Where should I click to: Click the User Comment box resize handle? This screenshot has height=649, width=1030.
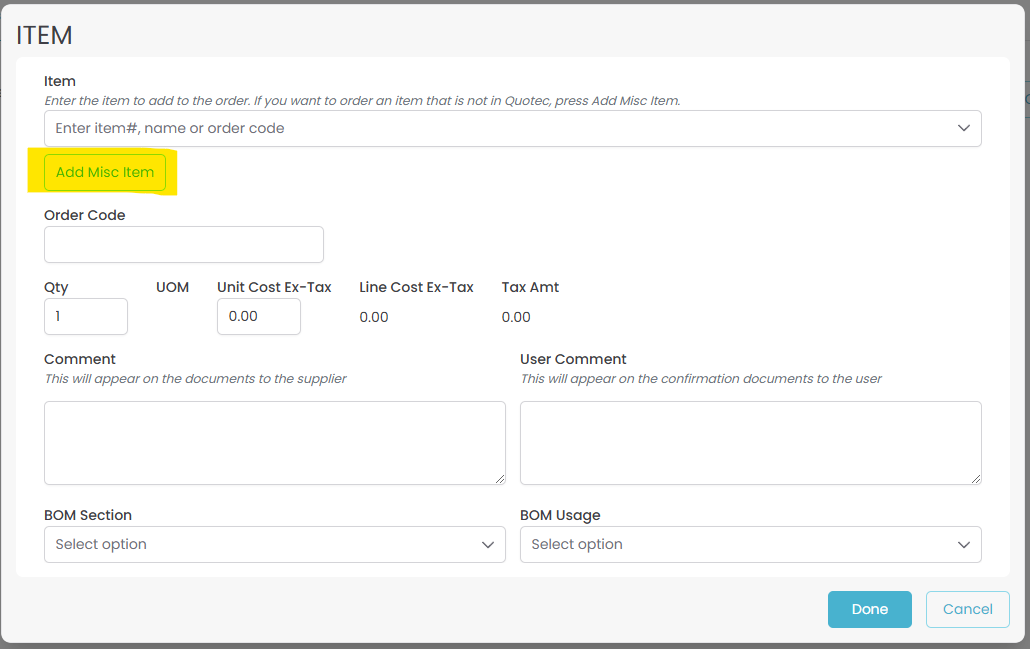[x=976, y=479]
